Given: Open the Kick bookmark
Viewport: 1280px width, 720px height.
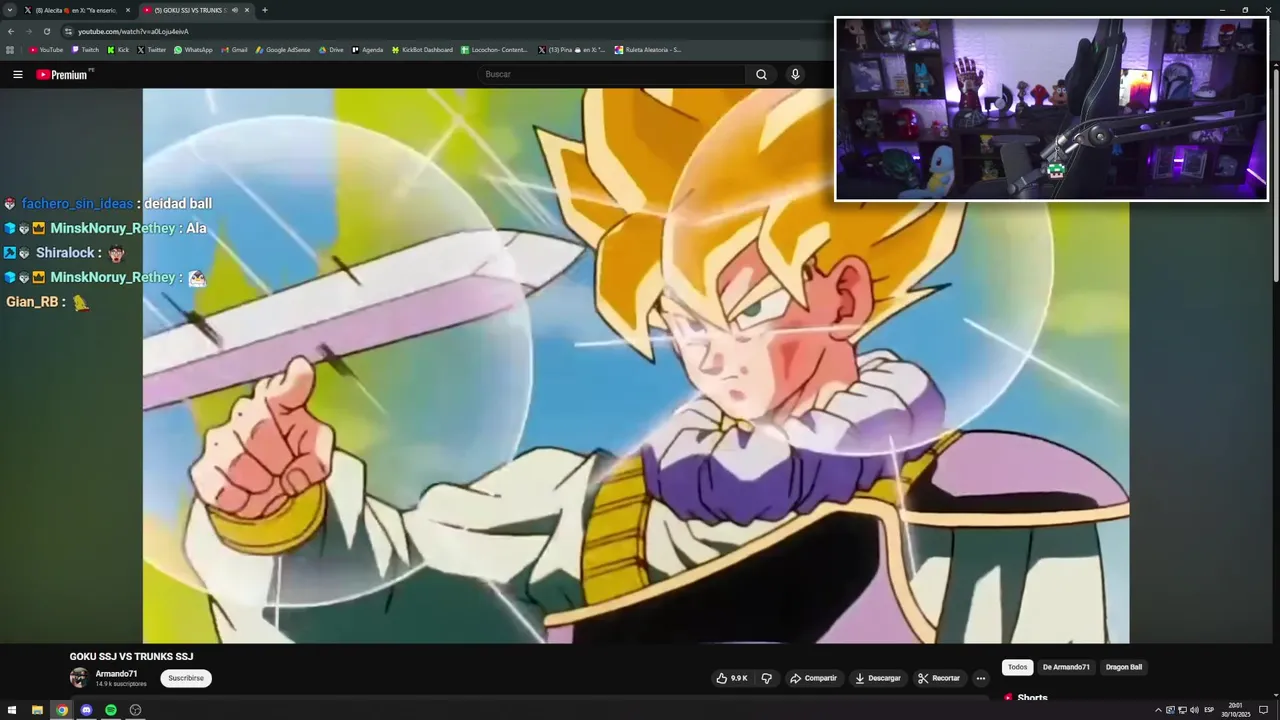Looking at the screenshot, I should (x=118, y=50).
